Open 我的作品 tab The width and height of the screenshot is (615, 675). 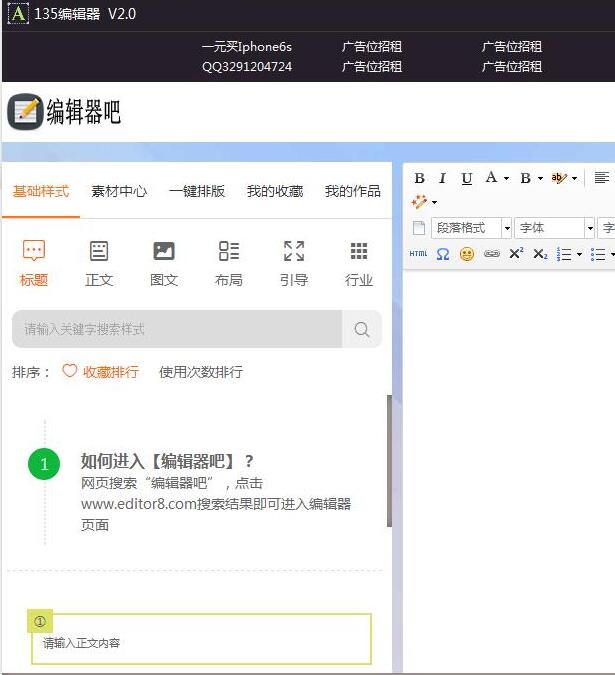pyautogui.click(x=353, y=191)
